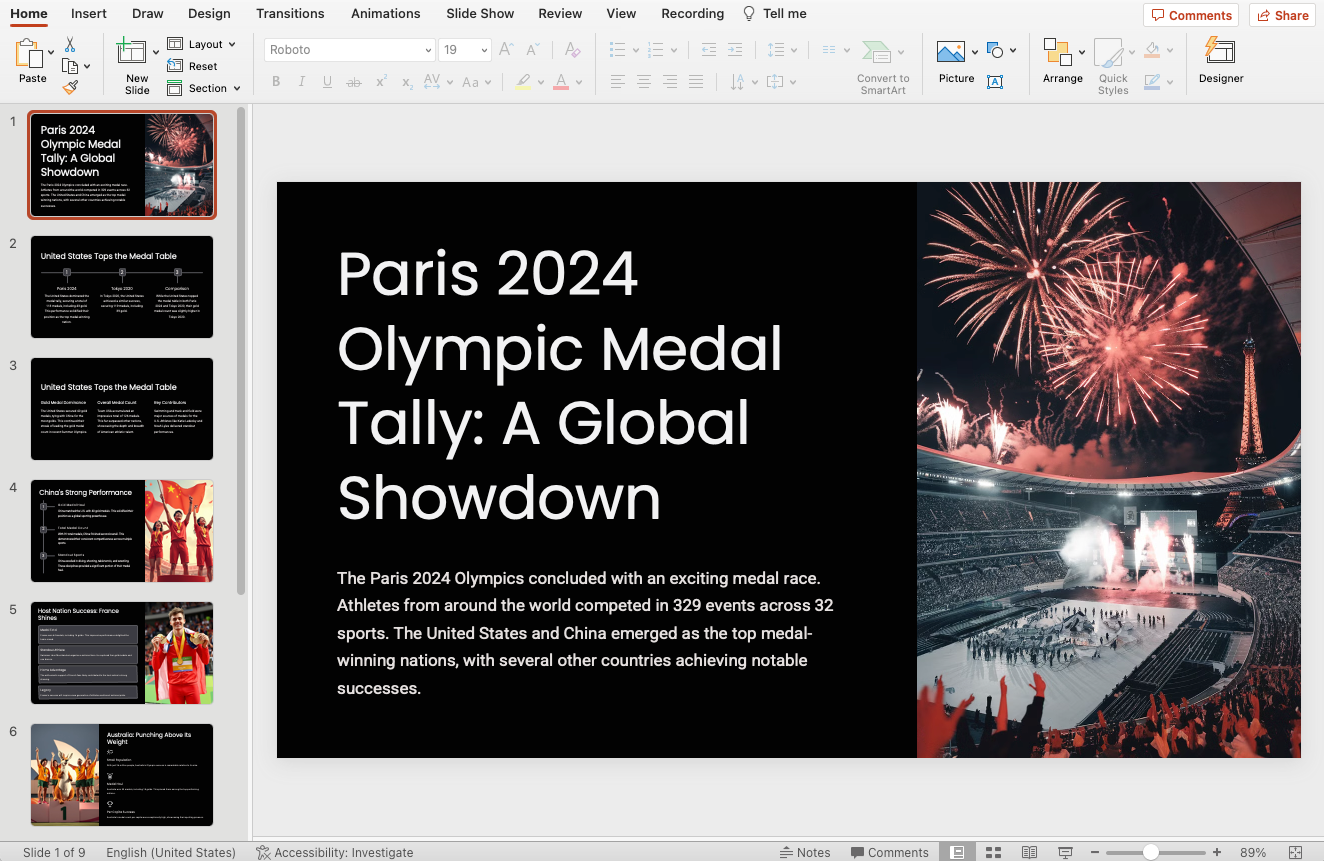Viewport: 1324px width, 861px height.
Task: Click the Paste clipboard icon
Action: click(31, 54)
